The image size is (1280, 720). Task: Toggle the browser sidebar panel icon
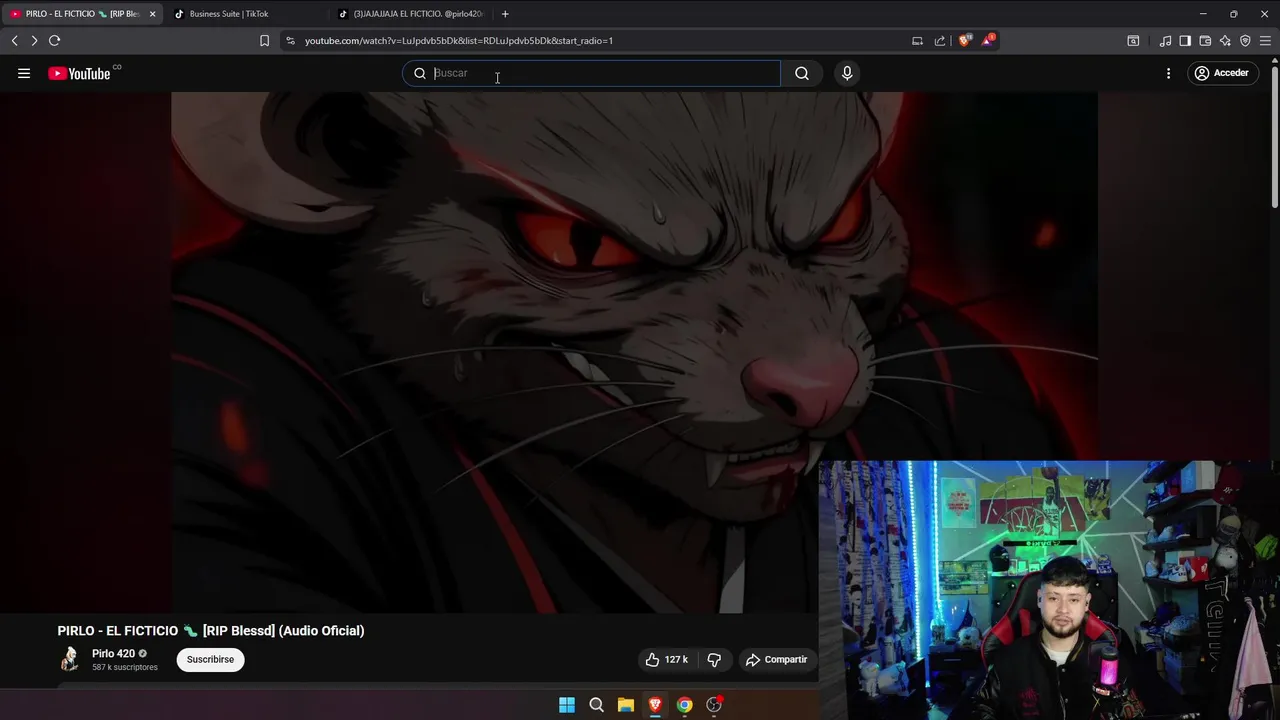[x=1185, y=41]
